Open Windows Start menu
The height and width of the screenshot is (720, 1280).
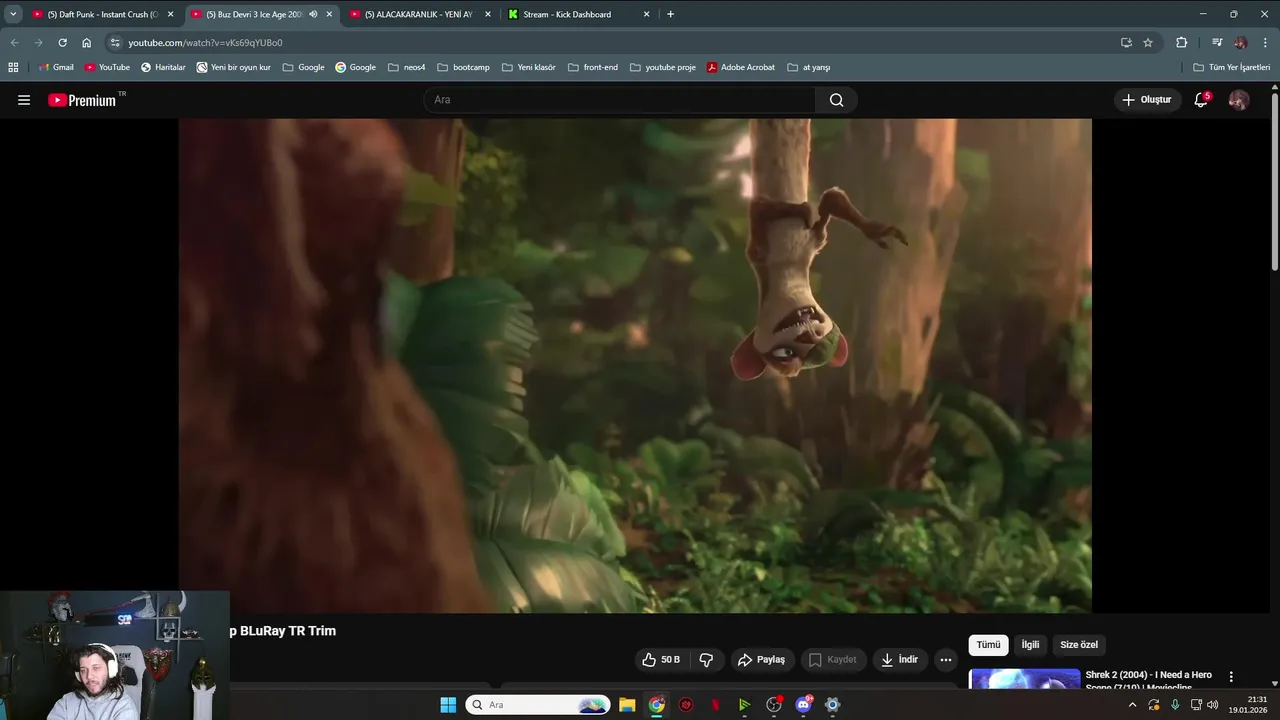pyautogui.click(x=448, y=705)
